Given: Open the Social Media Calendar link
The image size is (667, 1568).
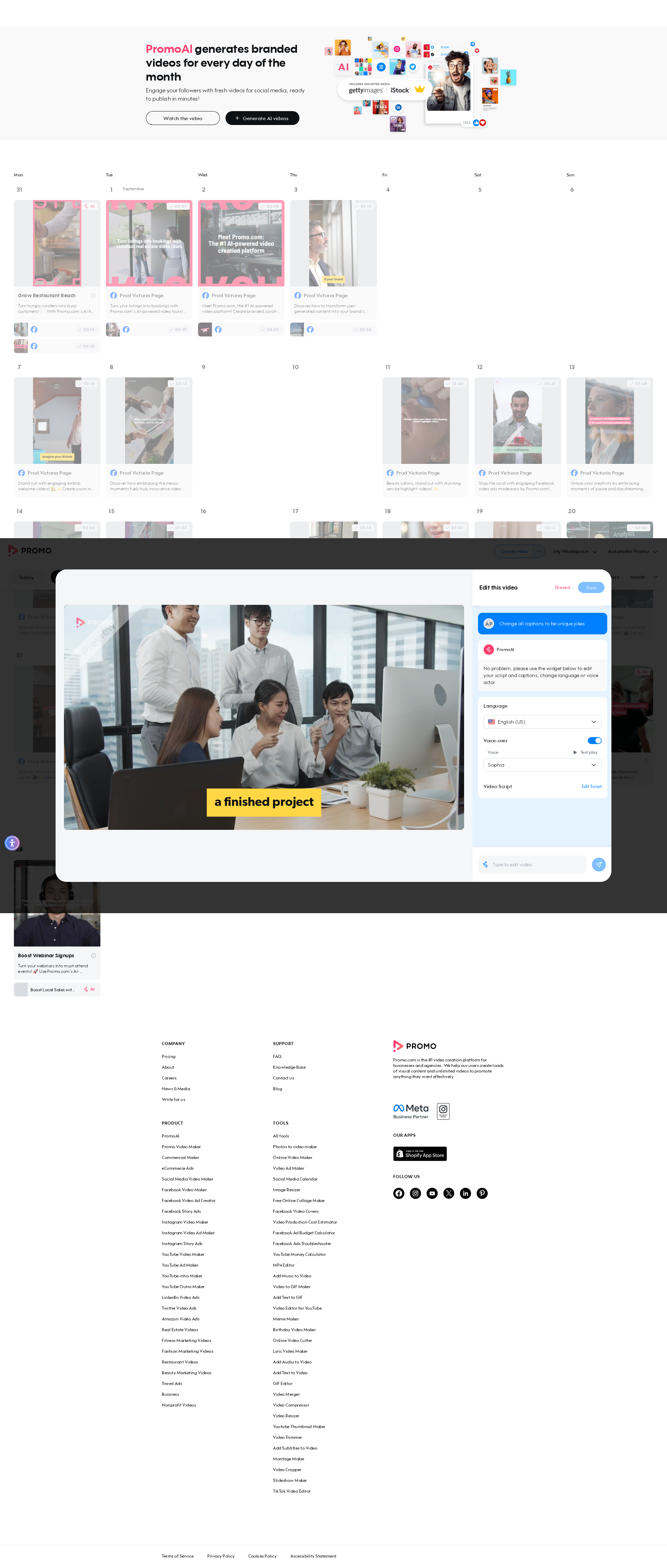Looking at the screenshot, I should point(295,1179).
